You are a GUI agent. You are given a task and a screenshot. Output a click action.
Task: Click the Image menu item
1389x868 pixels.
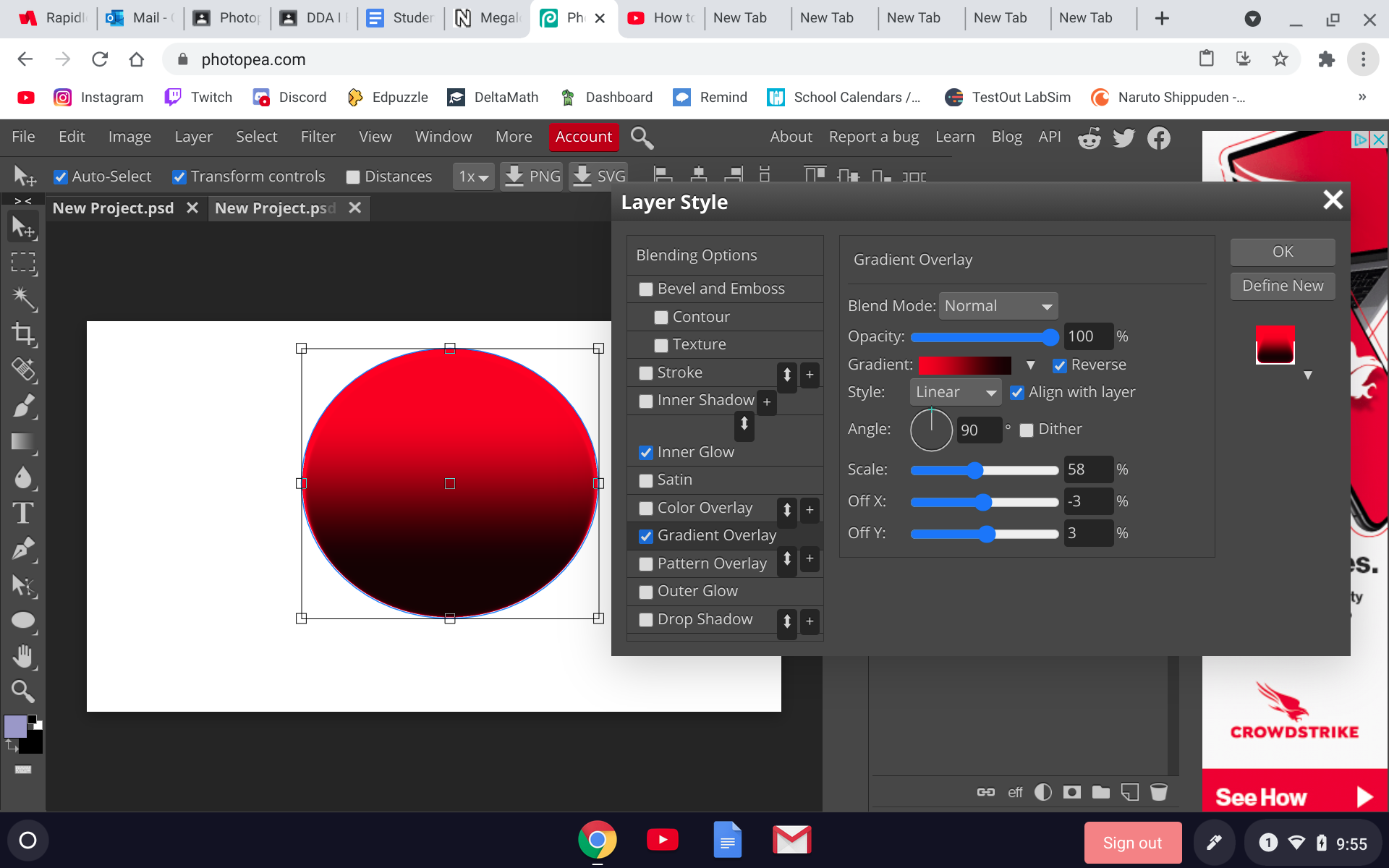pos(129,137)
